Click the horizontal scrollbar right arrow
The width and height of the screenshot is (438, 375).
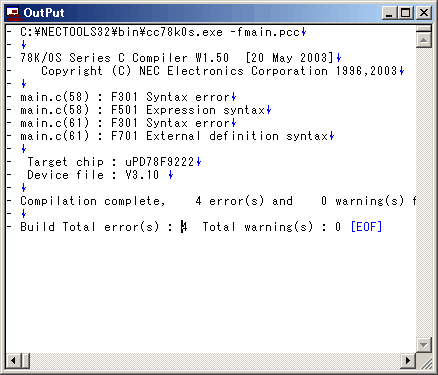click(x=408, y=361)
